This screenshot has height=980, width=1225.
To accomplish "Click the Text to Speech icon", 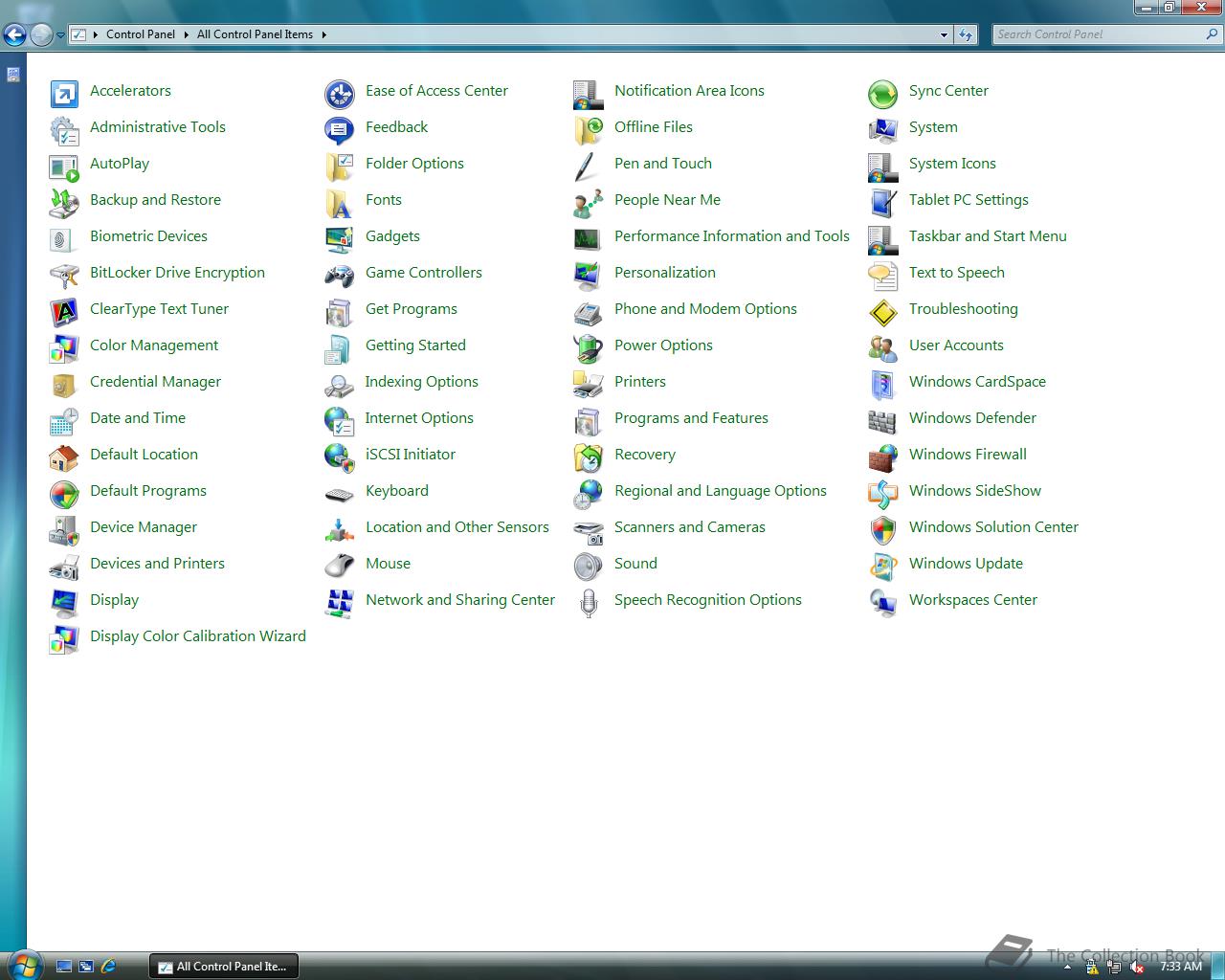I will coord(883,275).
